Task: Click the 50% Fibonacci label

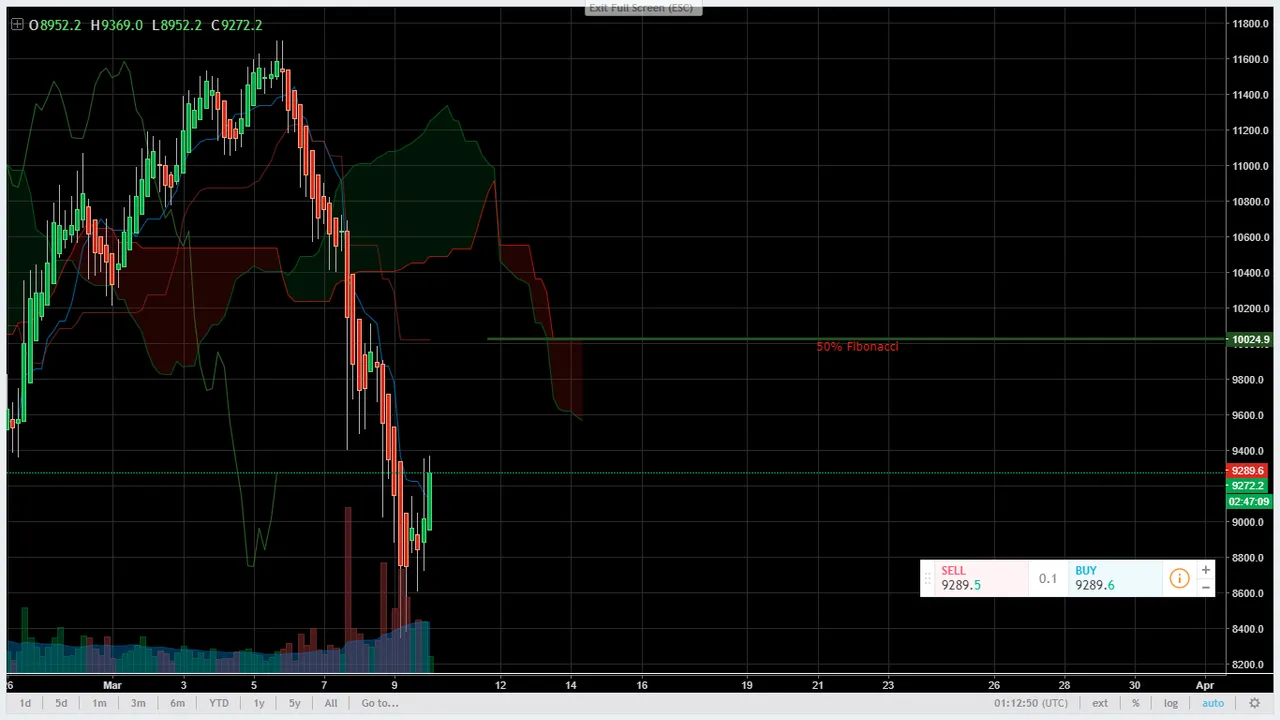Action: [857, 347]
